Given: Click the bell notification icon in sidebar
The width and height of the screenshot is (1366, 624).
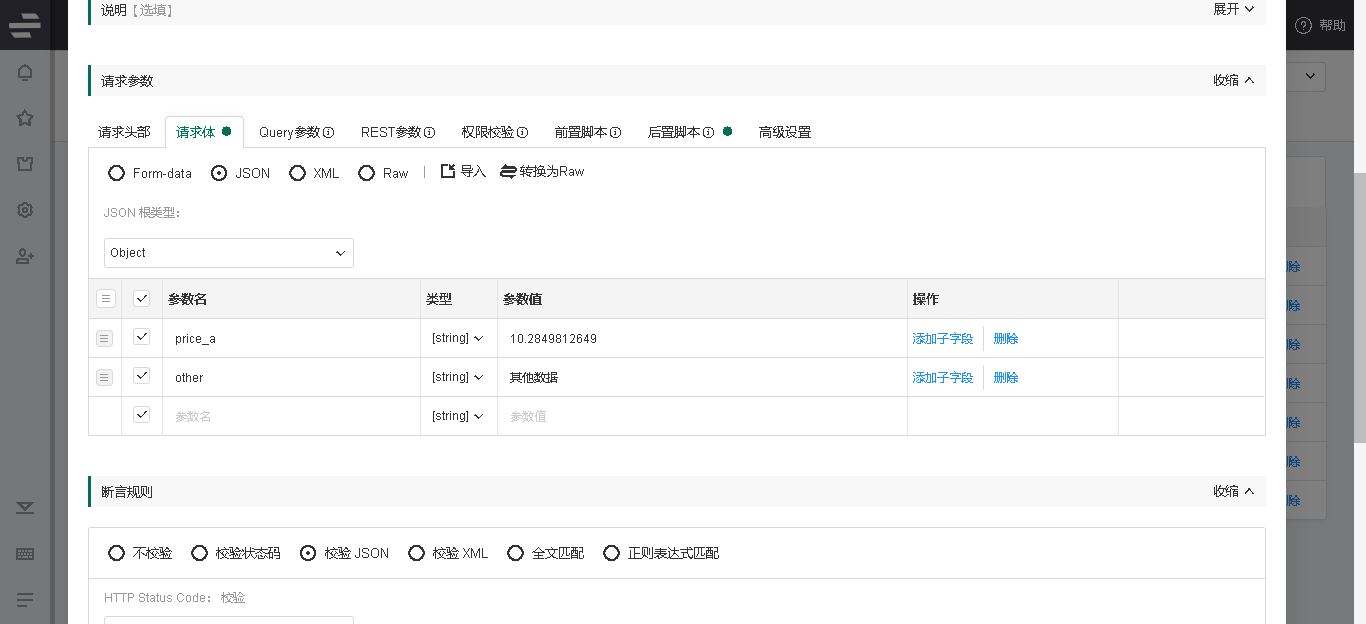Looking at the screenshot, I should [x=25, y=73].
